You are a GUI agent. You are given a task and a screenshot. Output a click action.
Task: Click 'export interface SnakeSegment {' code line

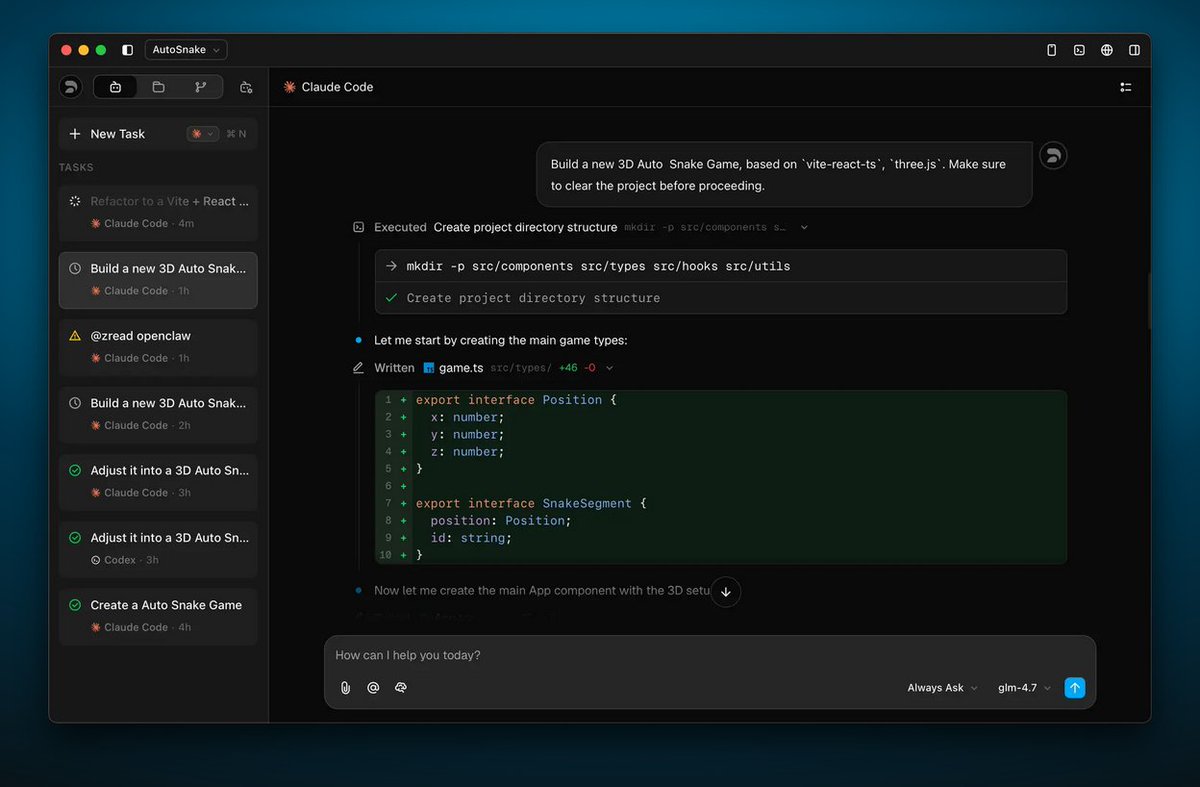click(x=531, y=503)
